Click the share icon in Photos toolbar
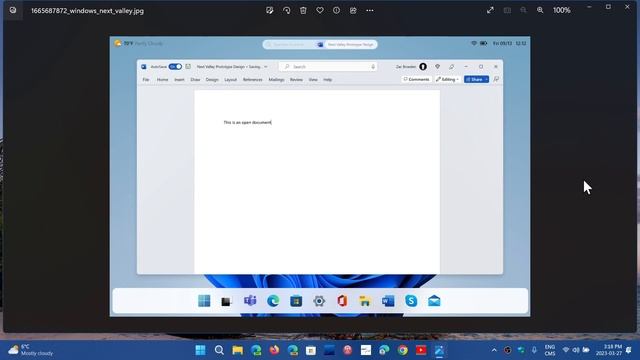Viewport: 640px width, 360px height. coord(353,11)
